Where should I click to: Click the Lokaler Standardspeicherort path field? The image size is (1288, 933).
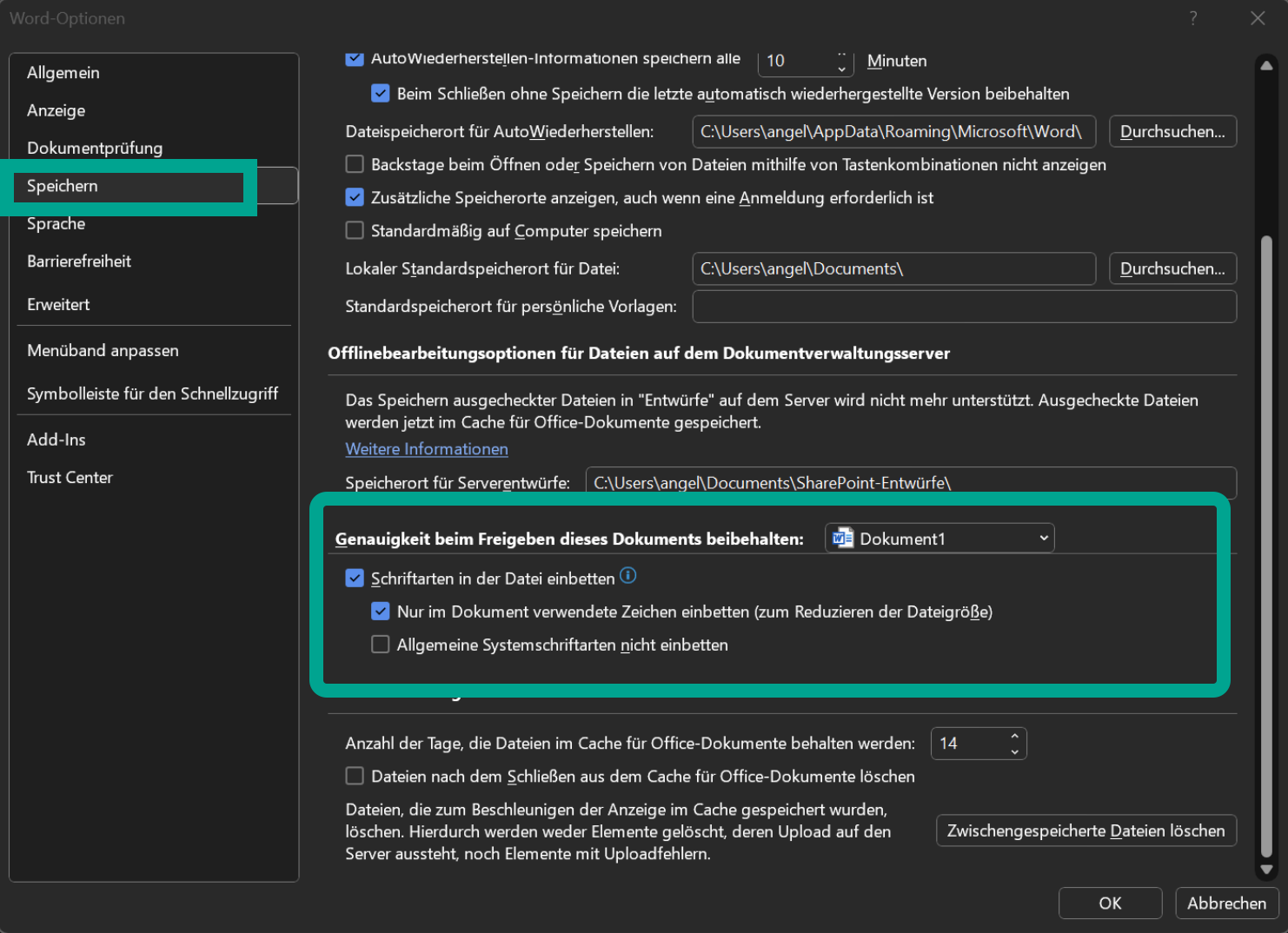pyautogui.click(x=893, y=268)
